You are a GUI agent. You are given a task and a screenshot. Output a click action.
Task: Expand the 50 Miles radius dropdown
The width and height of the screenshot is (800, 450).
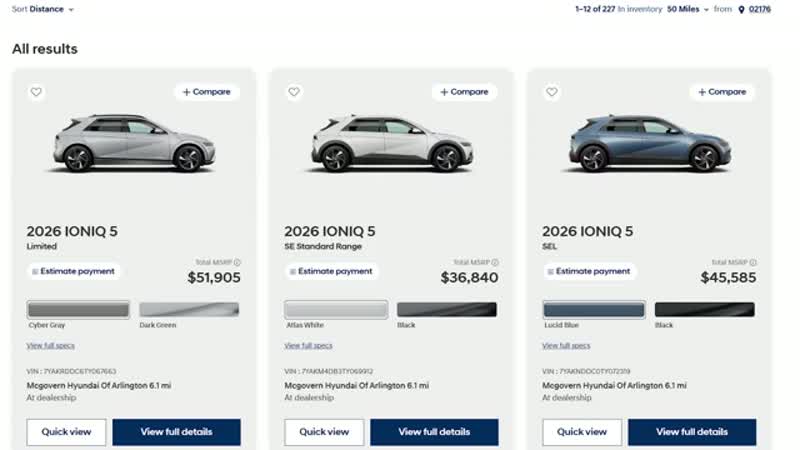pyautogui.click(x=688, y=9)
